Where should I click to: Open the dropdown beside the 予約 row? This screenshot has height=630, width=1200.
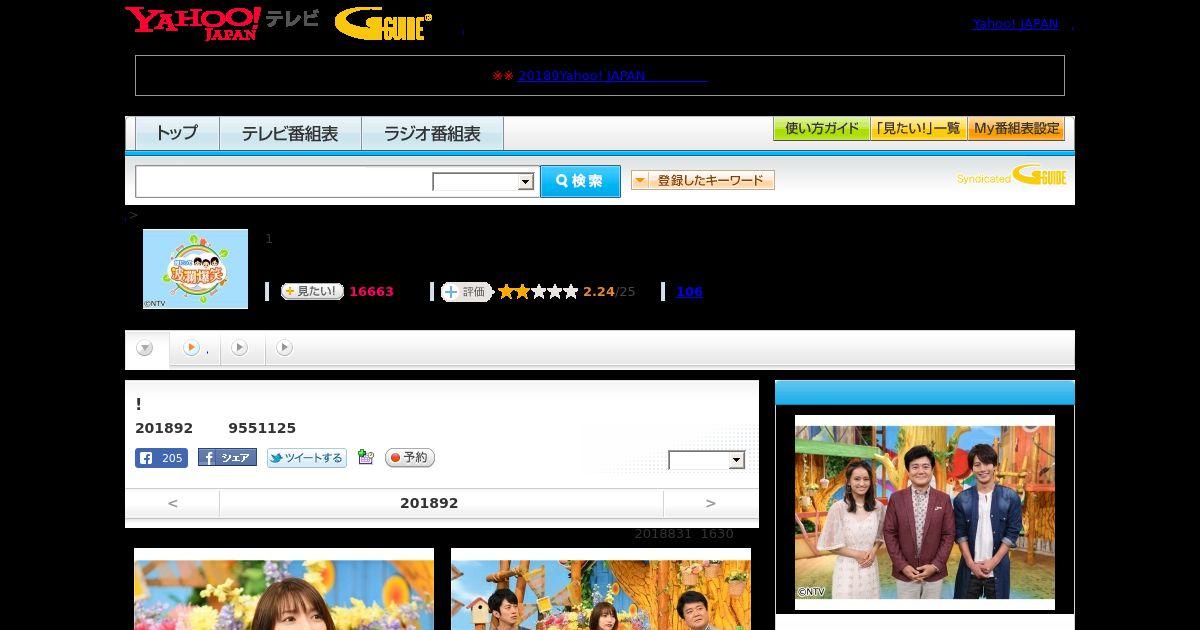(x=706, y=460)
